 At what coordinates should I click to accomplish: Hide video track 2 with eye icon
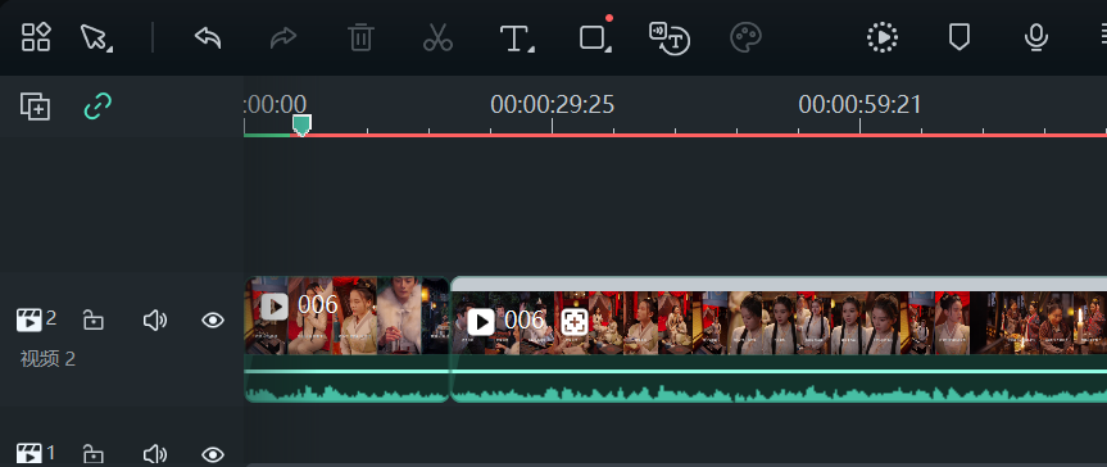click(213, 321)
